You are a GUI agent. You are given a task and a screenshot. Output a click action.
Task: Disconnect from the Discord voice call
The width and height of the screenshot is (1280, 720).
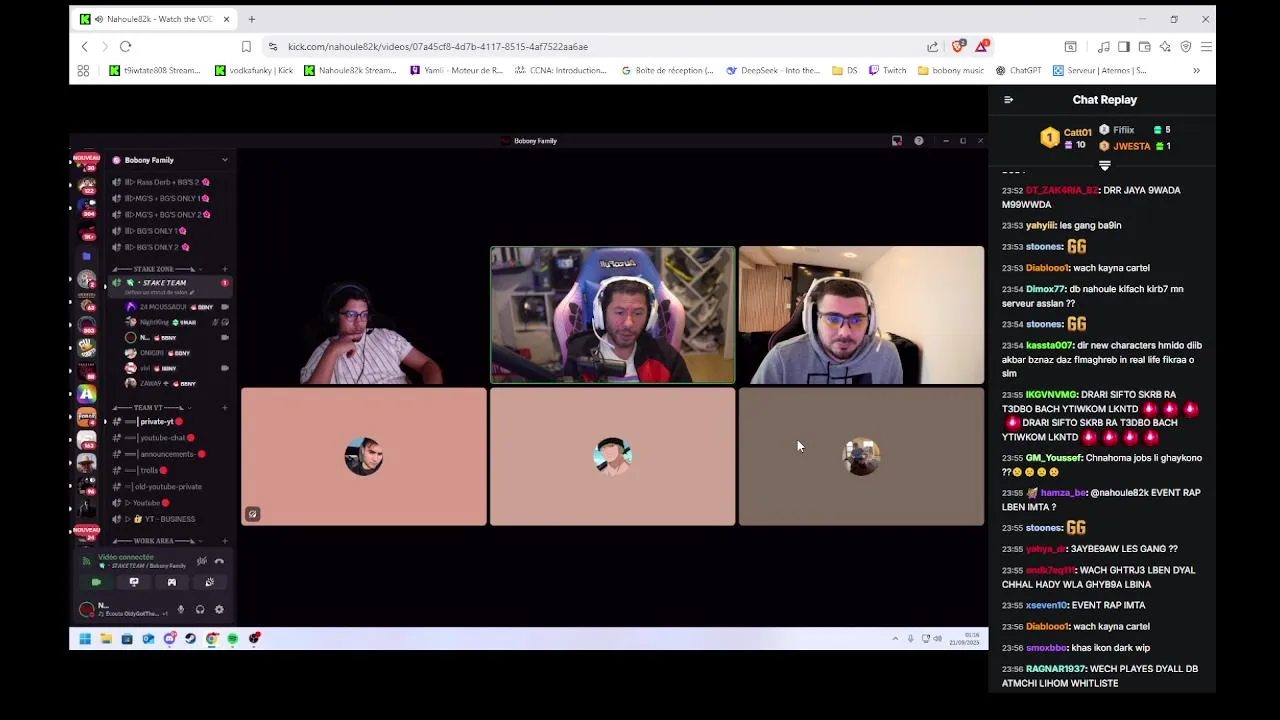pos(219,561)
